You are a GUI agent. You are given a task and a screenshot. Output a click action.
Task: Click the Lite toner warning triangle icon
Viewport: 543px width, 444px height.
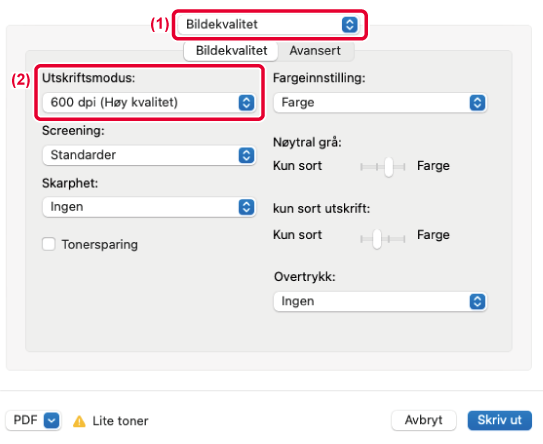(x=79, y=421)
